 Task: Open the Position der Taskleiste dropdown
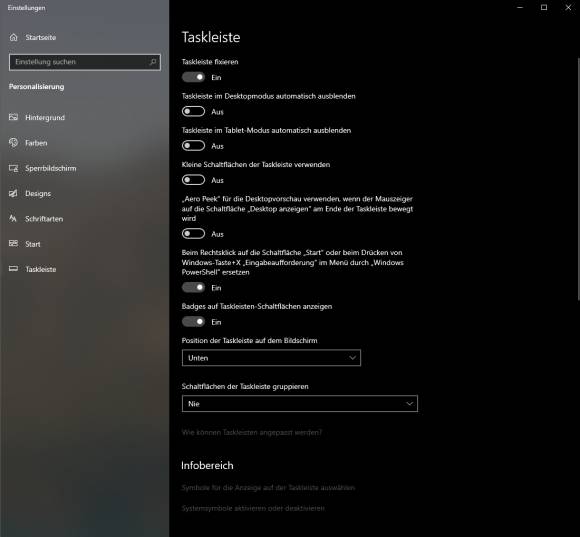271,358
